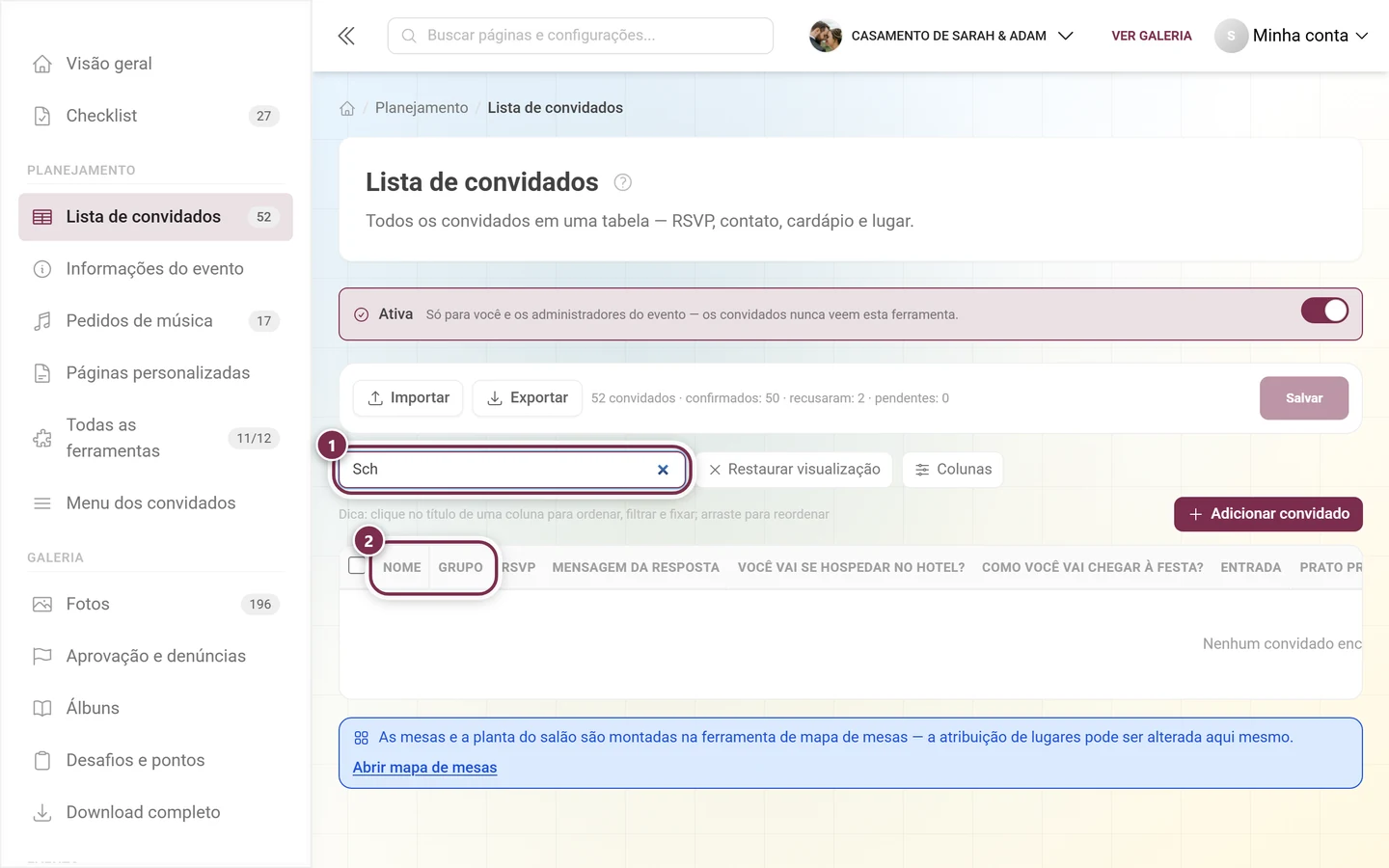Viewport: 1389px width, 868px height.
Task: Click the Álbuns book icon
Action: coord(42,709)
